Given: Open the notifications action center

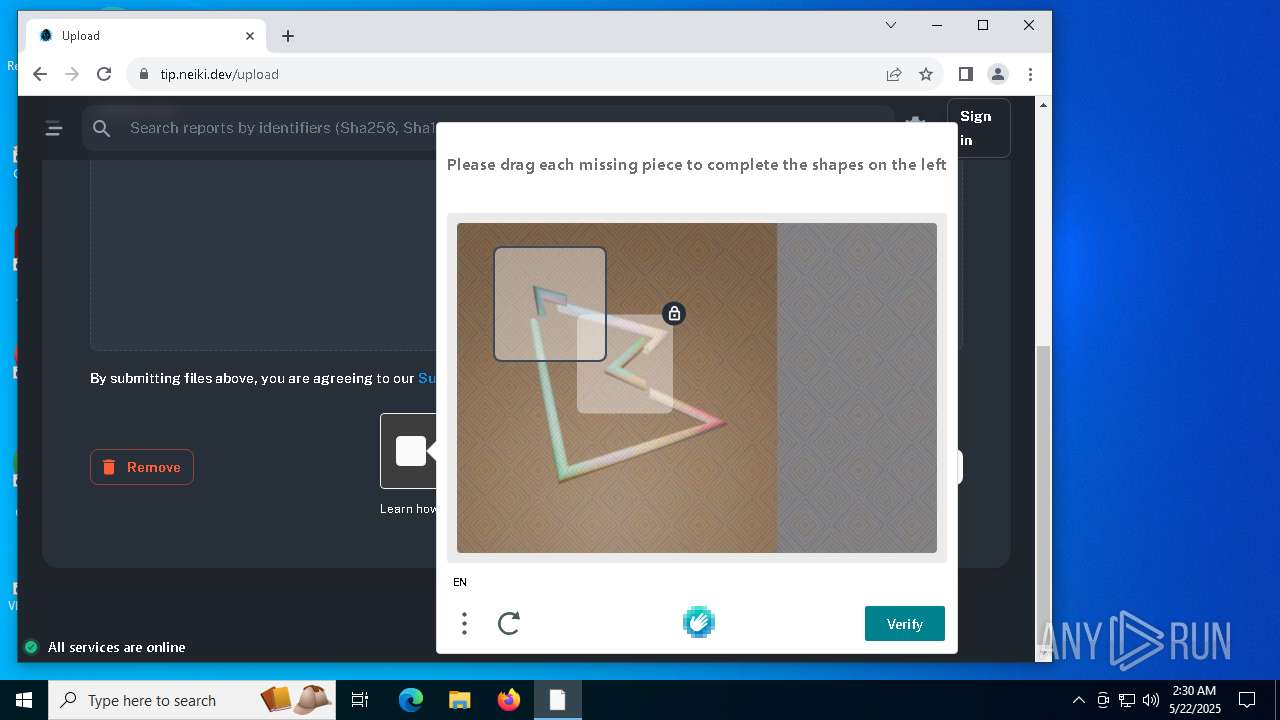Looking at the screenshot, I should click(x=1247, y=700).
